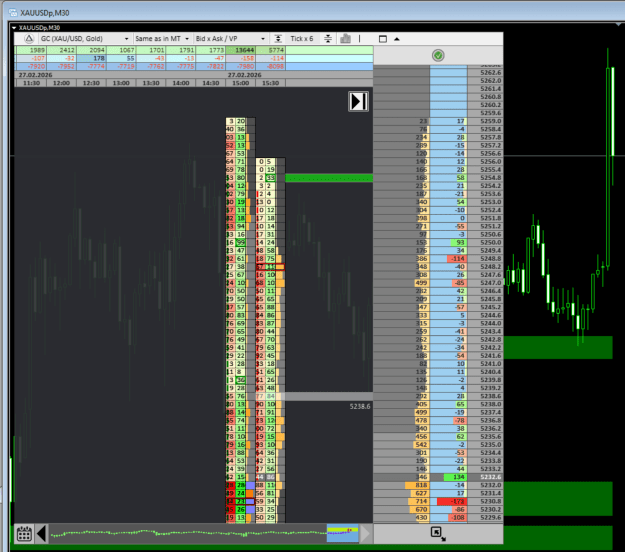Open the 'Bid x Ask / VP' mode dropdown
The width and height of the screenshot is (625, 552).
(x=230, y=39)
